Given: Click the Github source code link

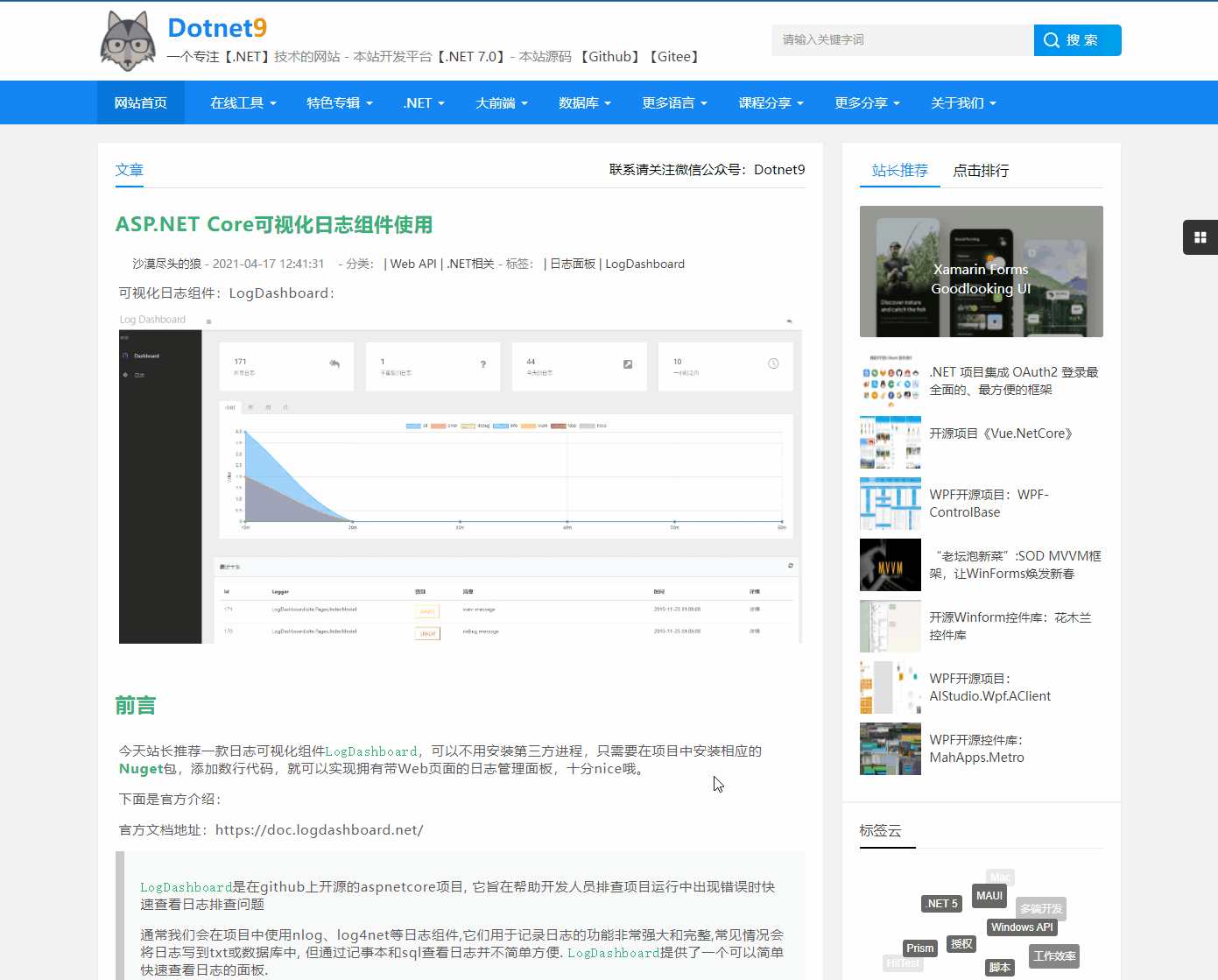Looking at the screenshot, I should pos(610,56).
